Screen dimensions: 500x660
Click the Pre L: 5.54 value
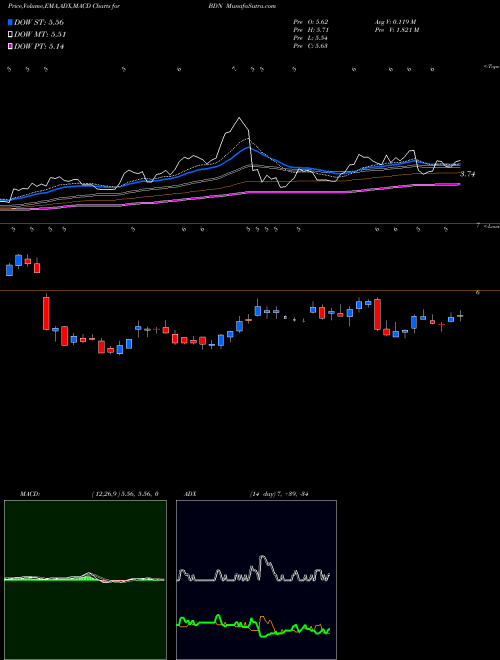[x=311, y=38]
